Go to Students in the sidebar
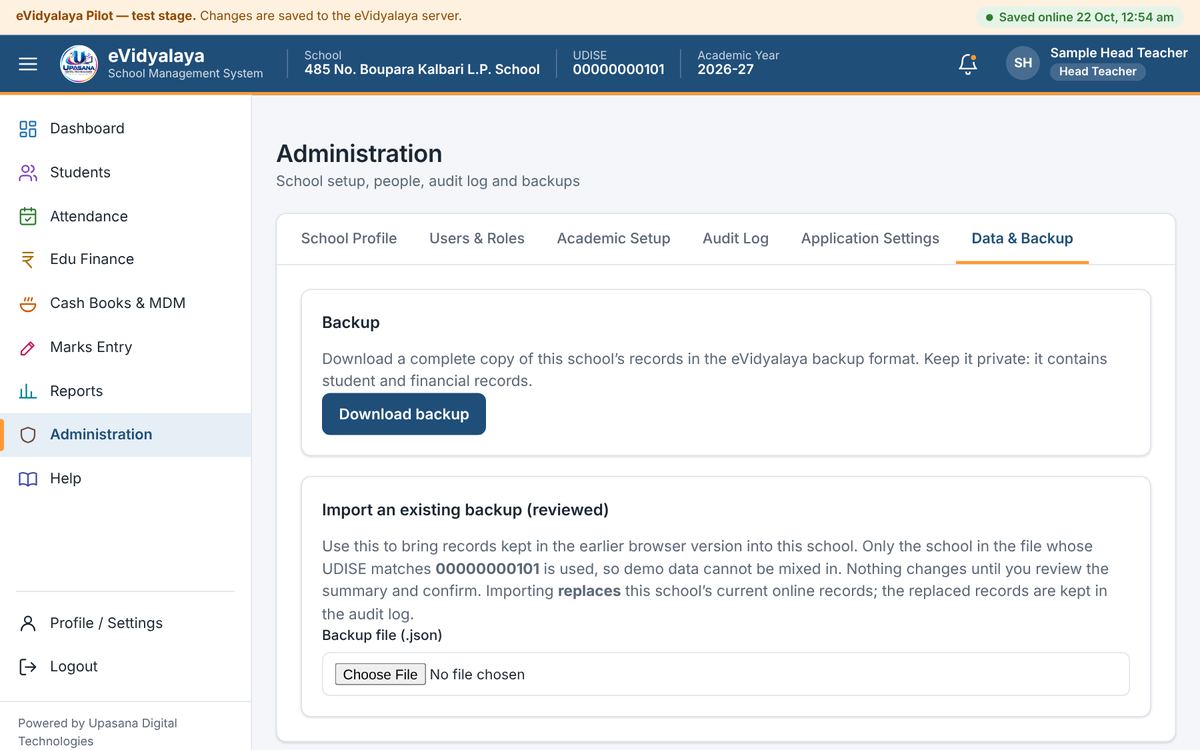1200x750 pixels. (x=126, y=172)
